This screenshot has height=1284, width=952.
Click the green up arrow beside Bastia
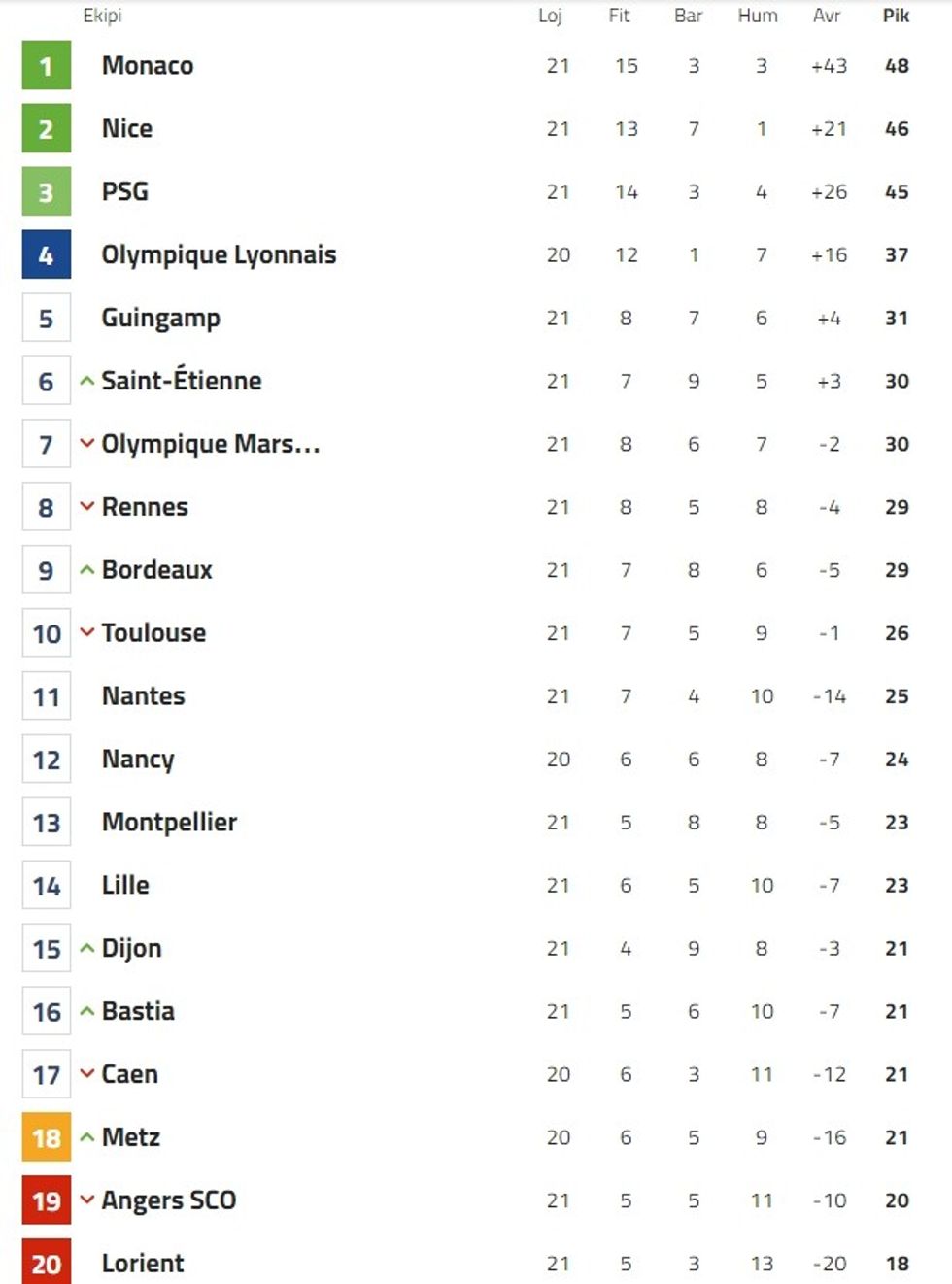(87, 1011)
